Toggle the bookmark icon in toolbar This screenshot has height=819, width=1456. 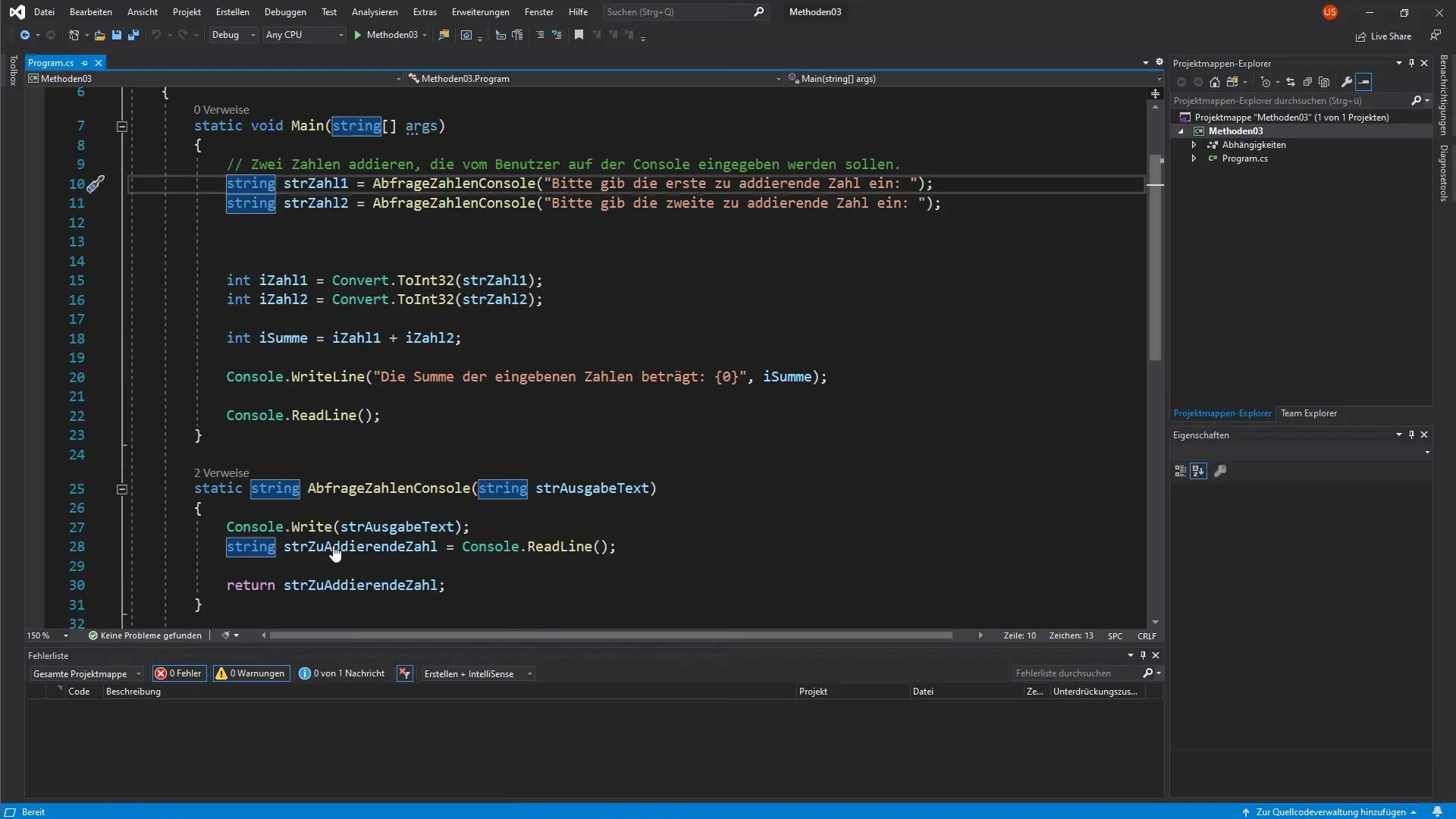(x=579, y=35)
